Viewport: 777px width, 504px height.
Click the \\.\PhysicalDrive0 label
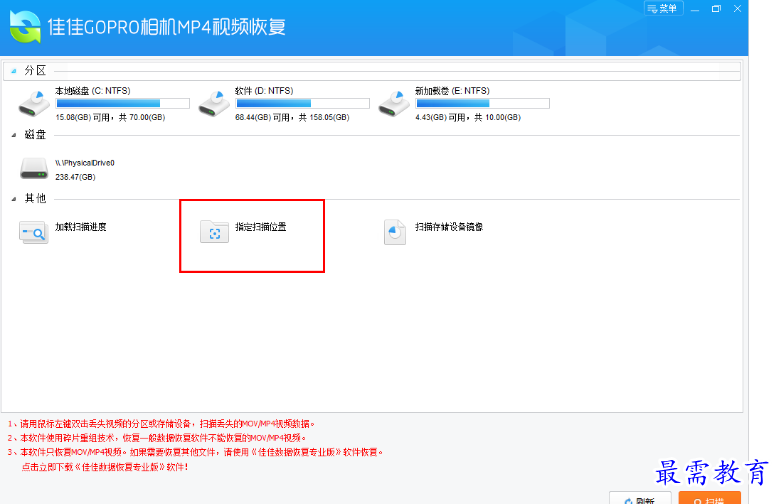click(x=85, y=163)
